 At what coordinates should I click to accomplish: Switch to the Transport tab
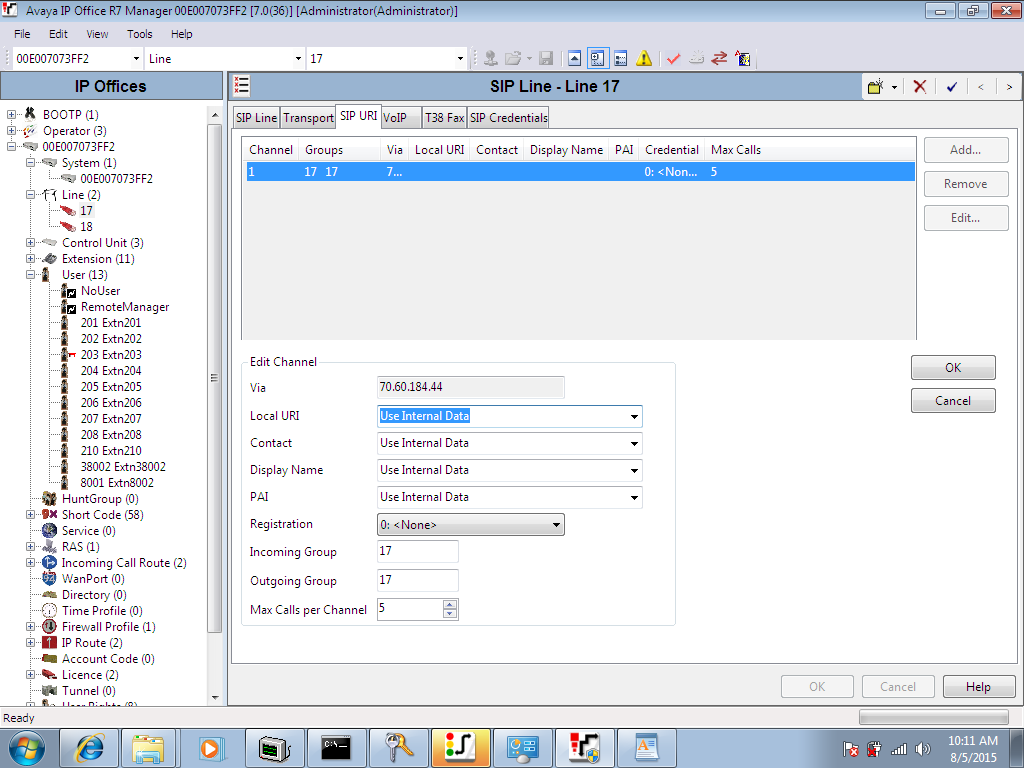click(x=308, y=118)
